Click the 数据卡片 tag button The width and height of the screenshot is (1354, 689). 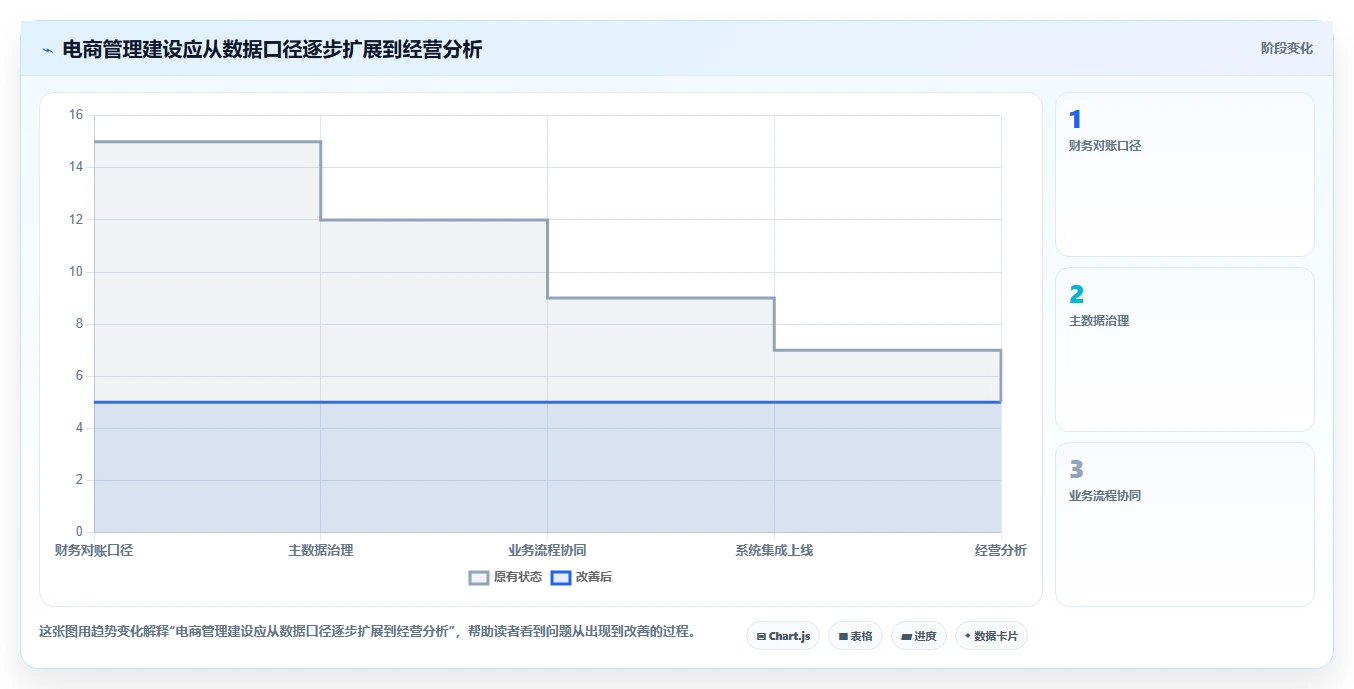(x=991, y=636)
